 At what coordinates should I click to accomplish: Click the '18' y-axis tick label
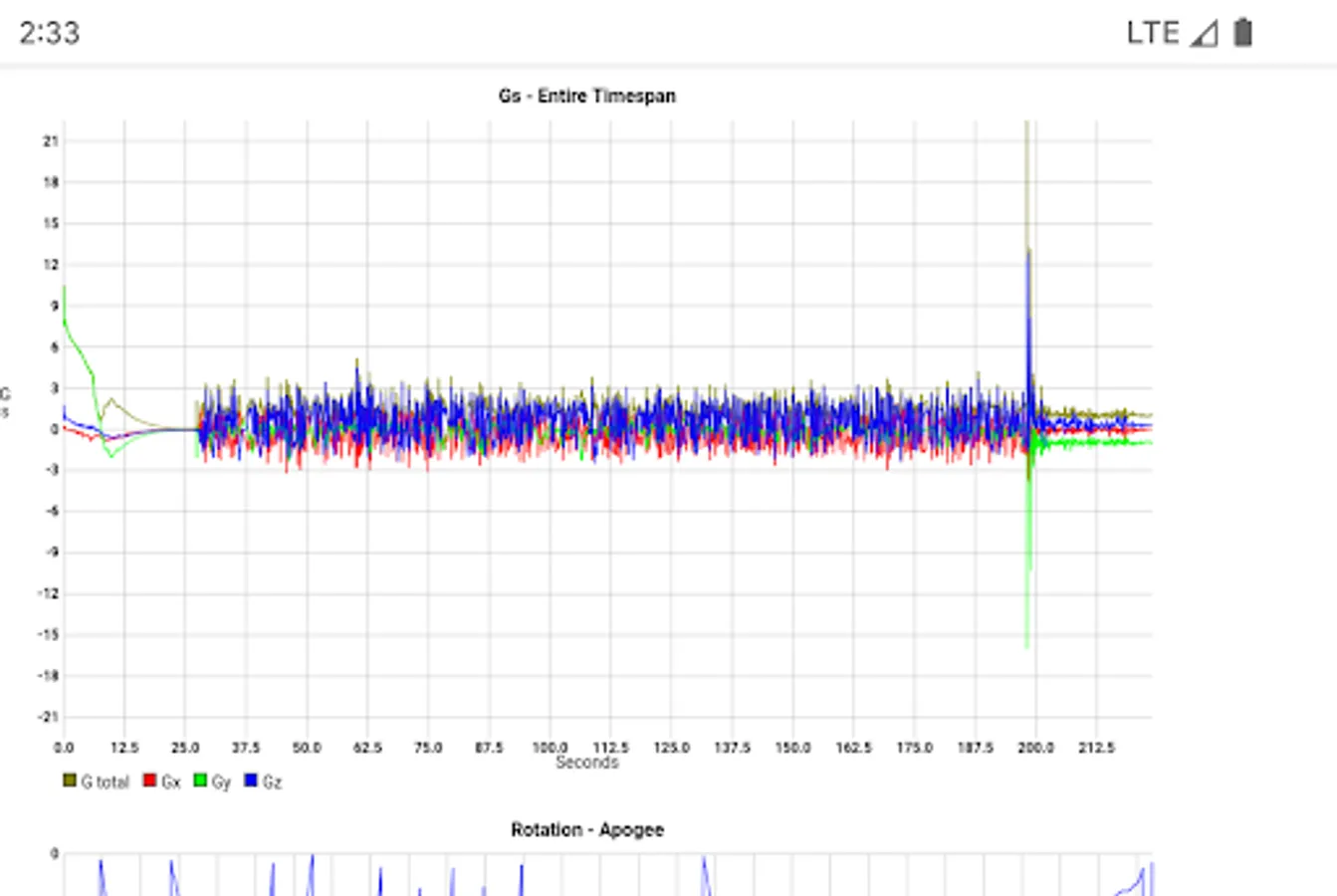coord(51,182)
